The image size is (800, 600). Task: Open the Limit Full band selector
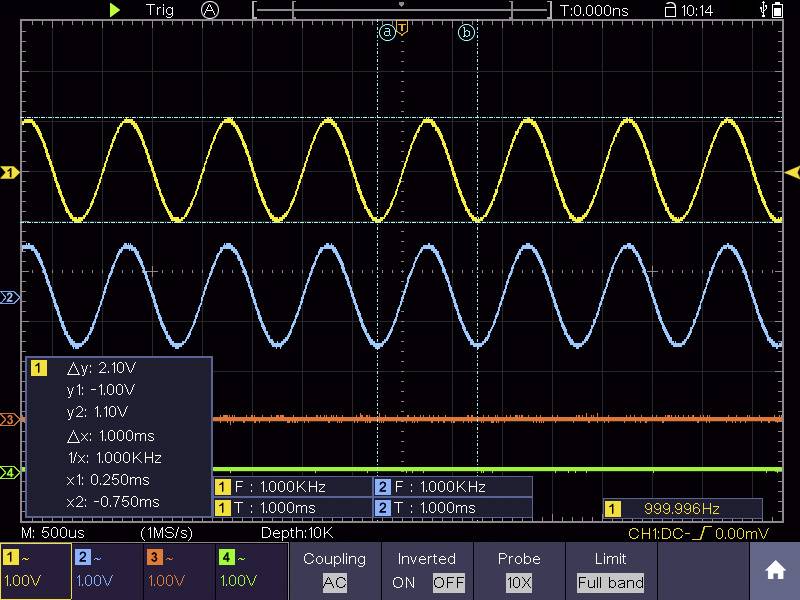[x=611, y=582]
